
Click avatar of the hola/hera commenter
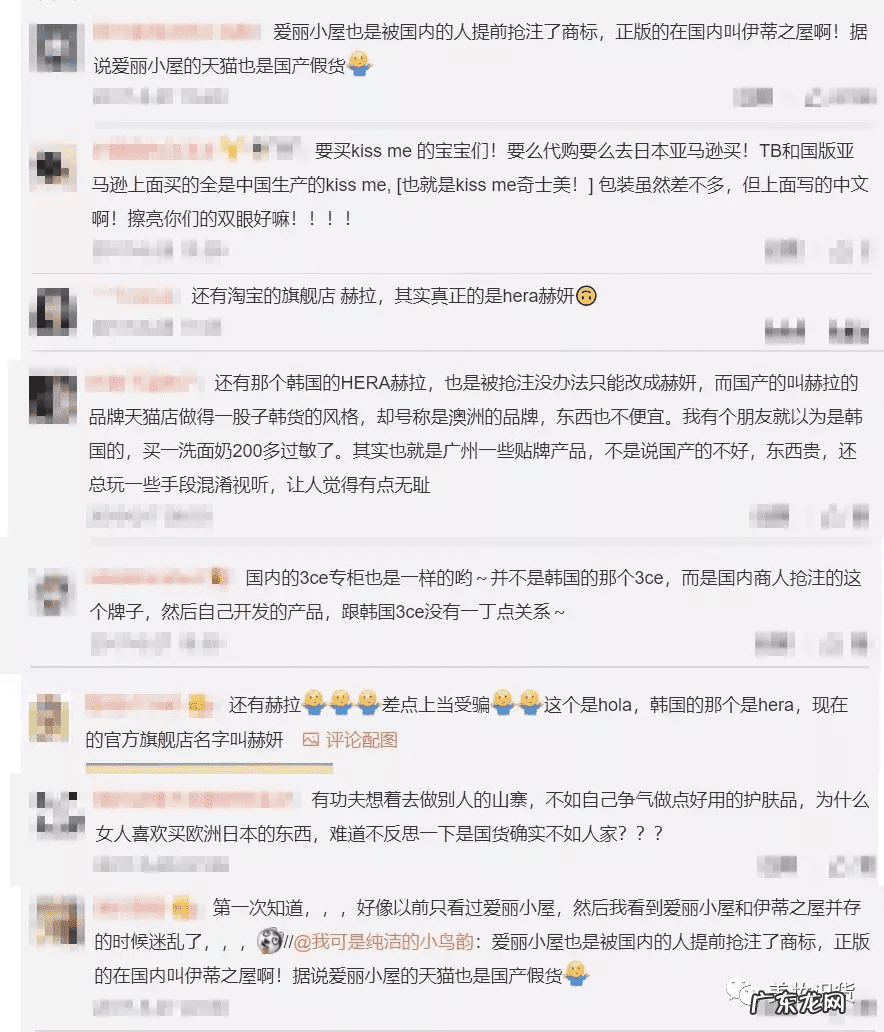[x=51, y=717]
